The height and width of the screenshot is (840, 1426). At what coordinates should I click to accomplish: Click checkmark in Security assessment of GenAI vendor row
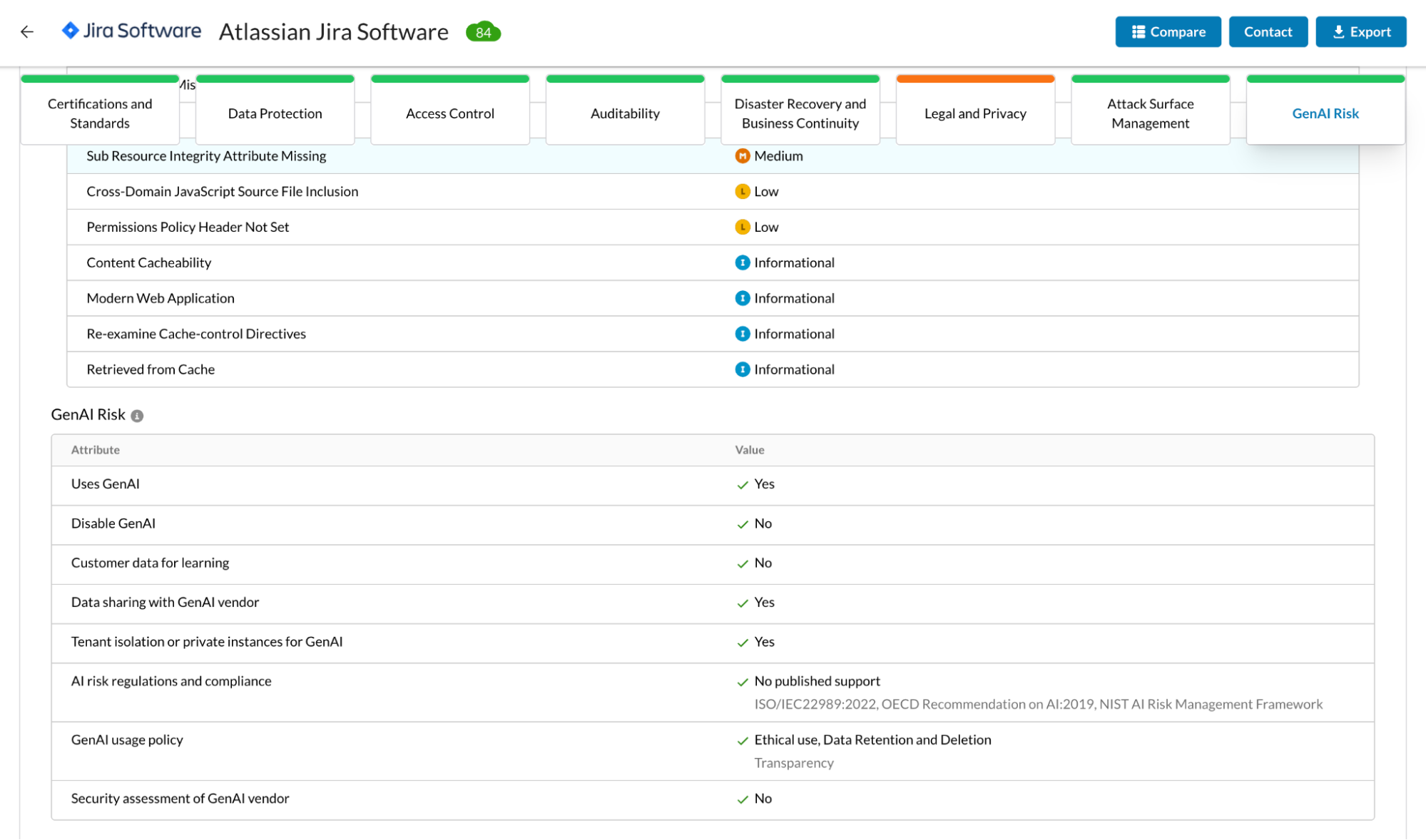click(x=743, y=800)
